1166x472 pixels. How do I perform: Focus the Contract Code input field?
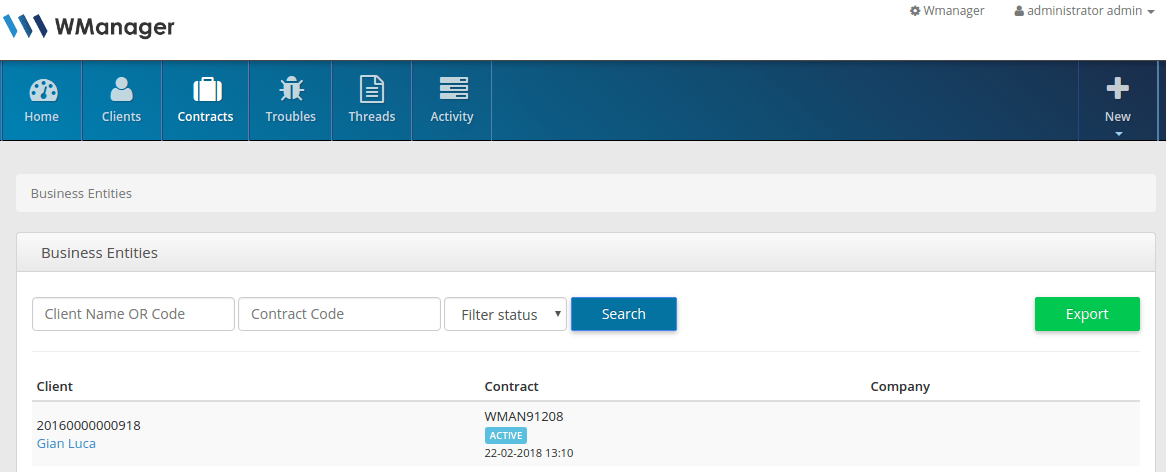tap(339, 314)
